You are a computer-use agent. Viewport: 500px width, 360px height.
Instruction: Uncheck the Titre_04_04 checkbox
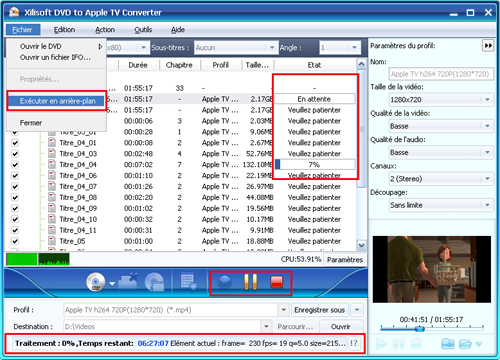(x=15, y=165)
